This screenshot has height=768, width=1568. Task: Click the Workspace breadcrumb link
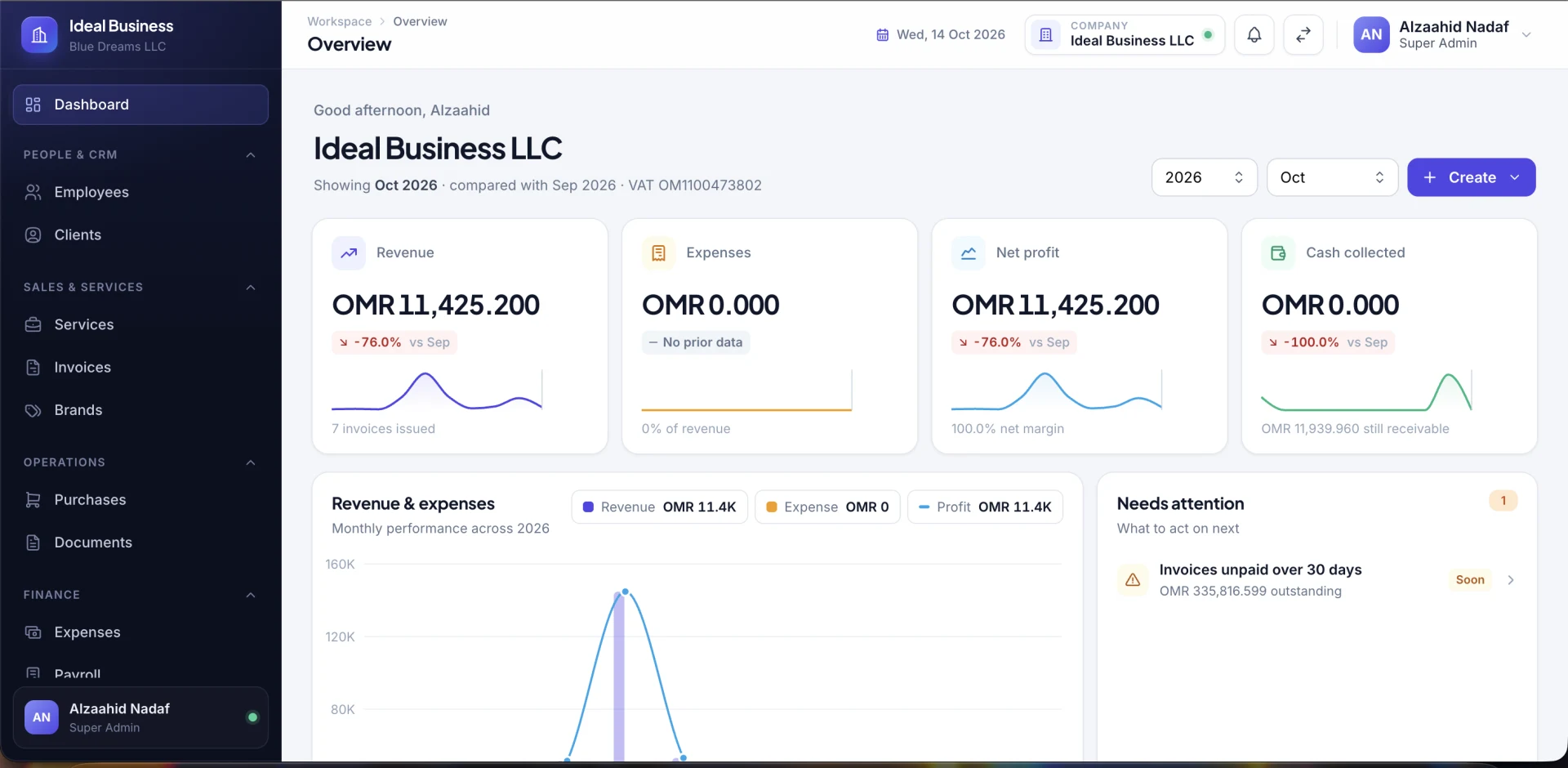[x=339, y=21]
